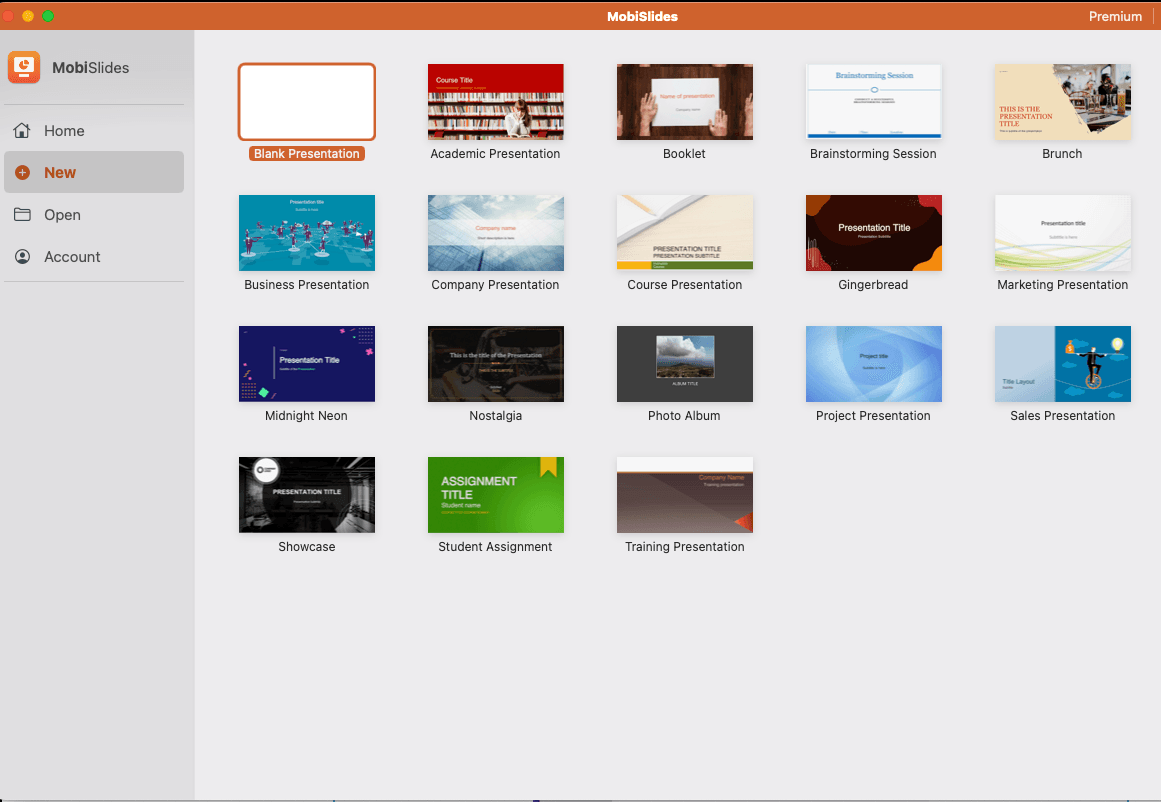Click the orange New plus-circle icon
This screenshot has width=1161, height=802.
[22, 172]
